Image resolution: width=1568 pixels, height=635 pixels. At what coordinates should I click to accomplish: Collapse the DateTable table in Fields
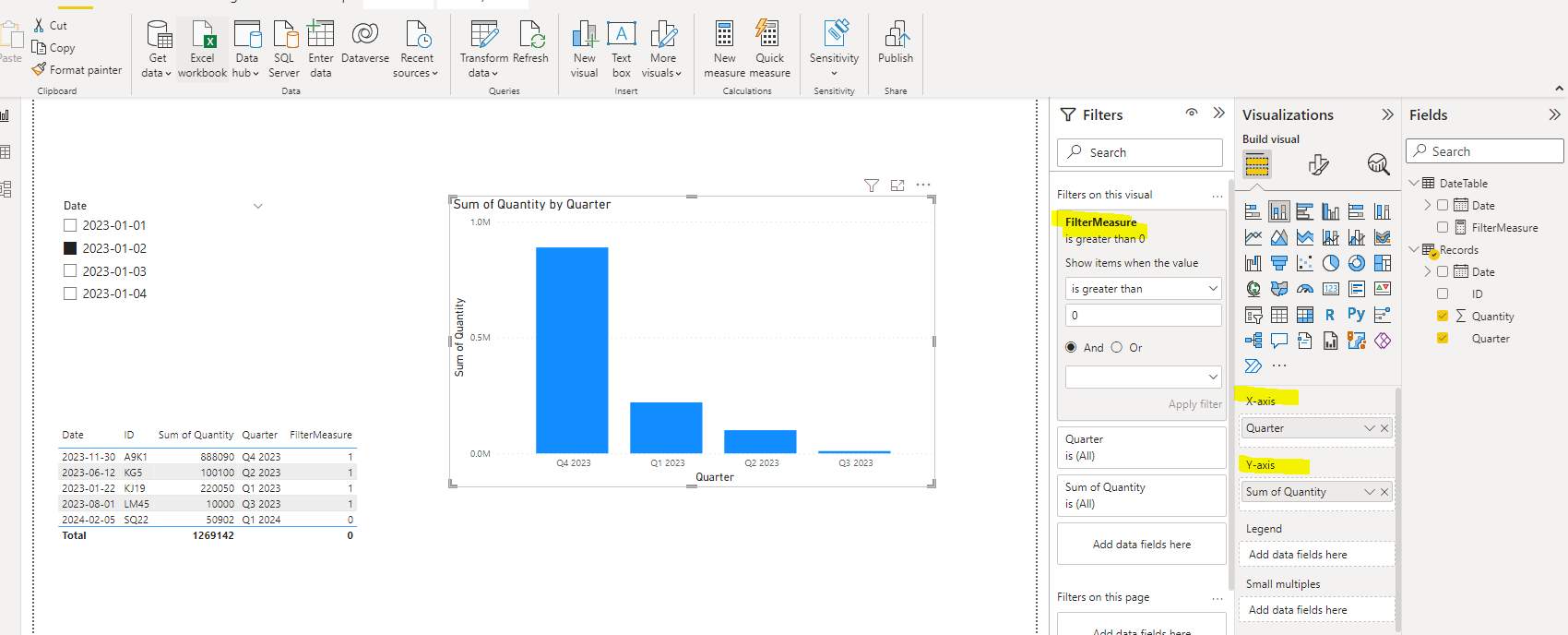pyautogui.click(x=1414, y=183)
